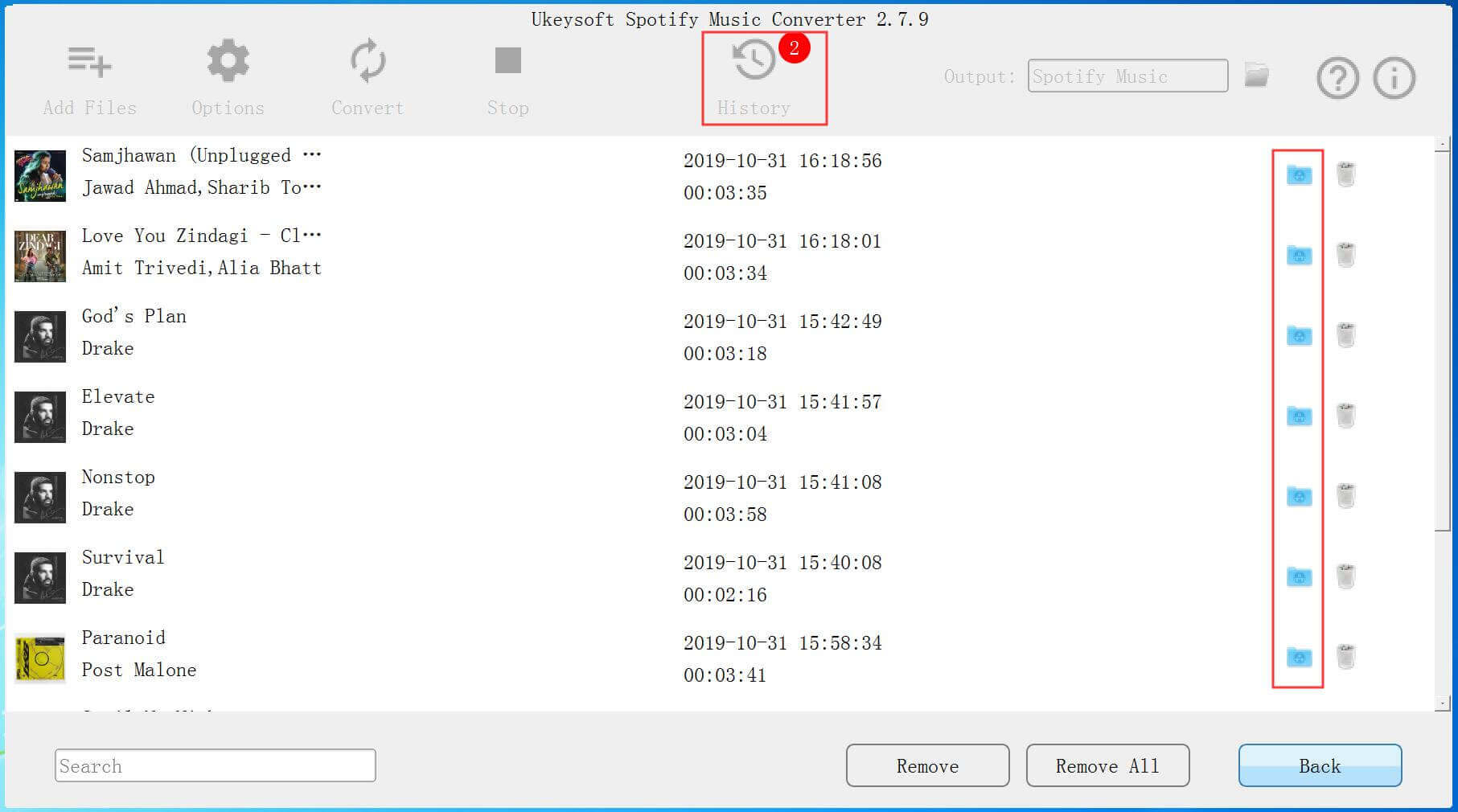Click duration "00:03:58"
Viewport: 1458px width, 812px height.
tap(725, 515)
